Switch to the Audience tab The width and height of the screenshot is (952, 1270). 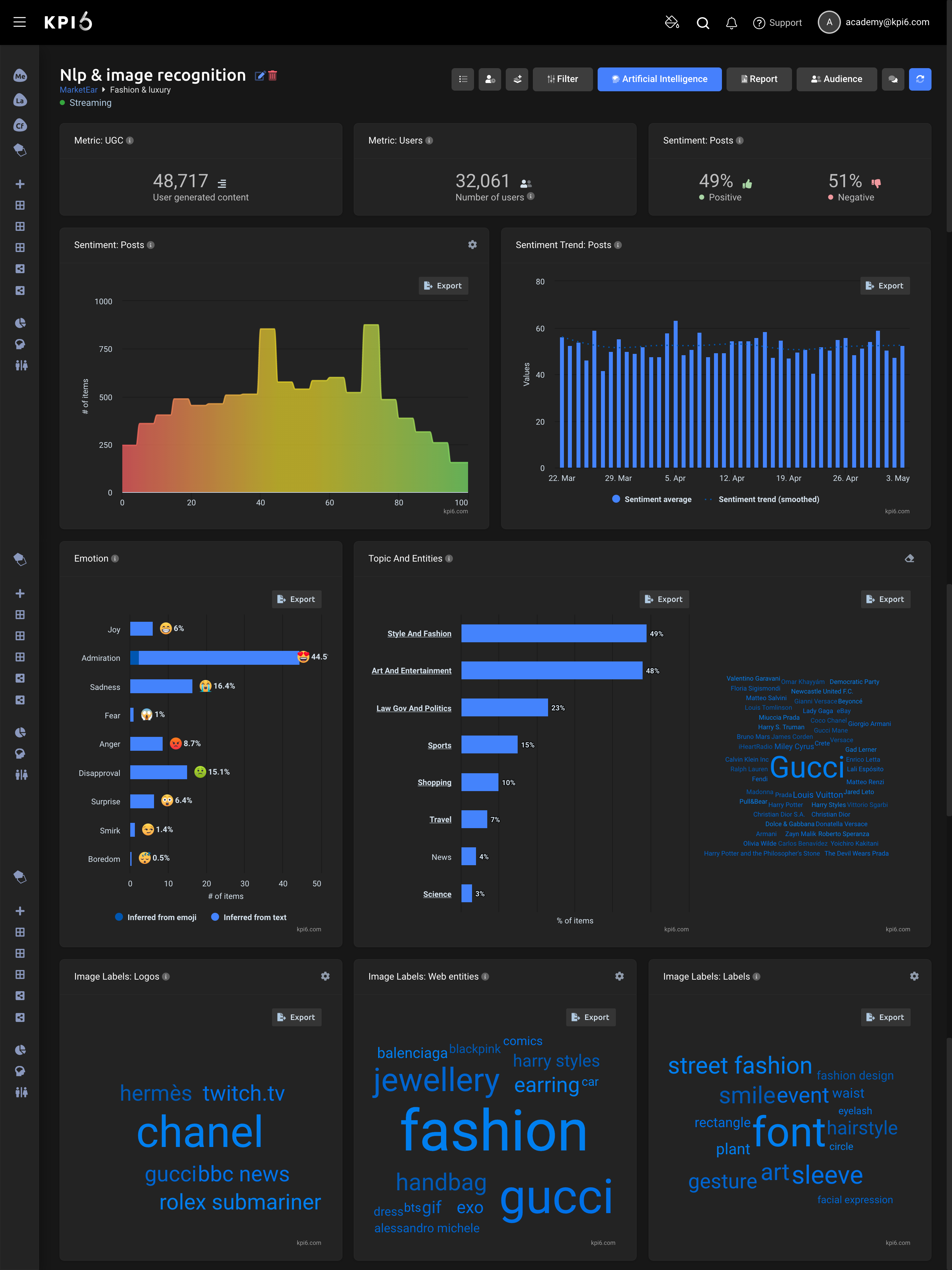836,79
